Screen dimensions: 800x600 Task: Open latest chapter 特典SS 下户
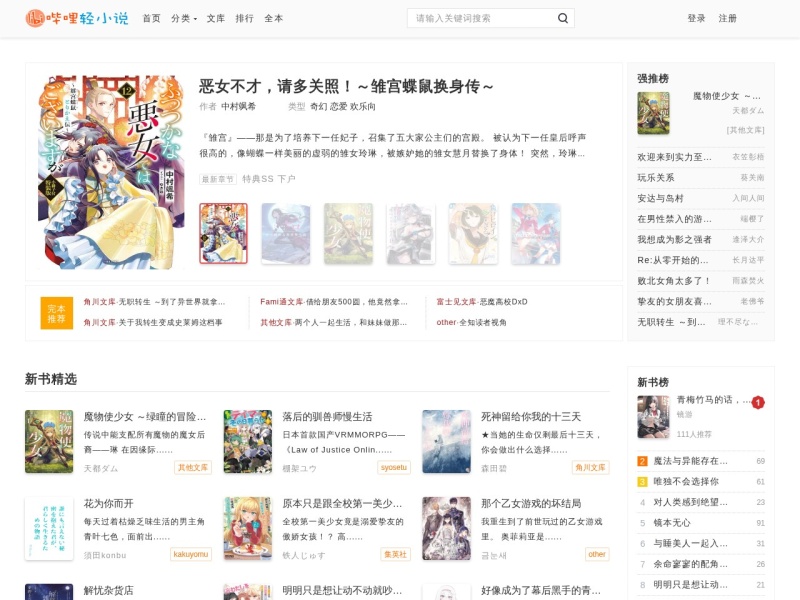[268, 179]
